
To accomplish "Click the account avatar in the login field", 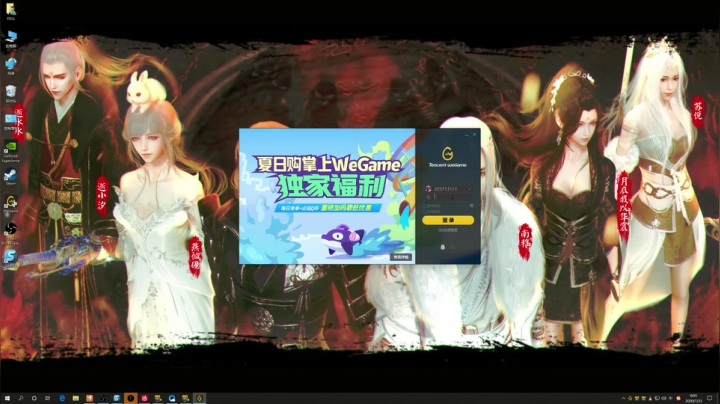I will pyautogui.click(x=428, y=189).
